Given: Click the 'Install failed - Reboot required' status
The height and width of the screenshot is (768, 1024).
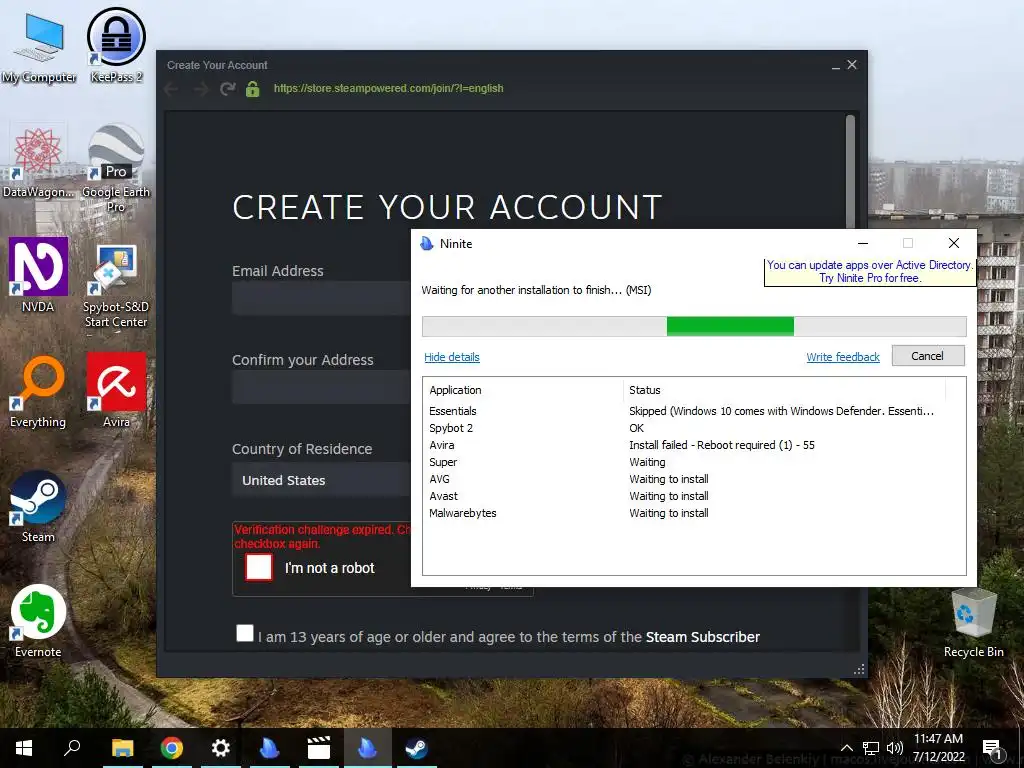Looking at the screenshot, I should (x=722, y=445).
